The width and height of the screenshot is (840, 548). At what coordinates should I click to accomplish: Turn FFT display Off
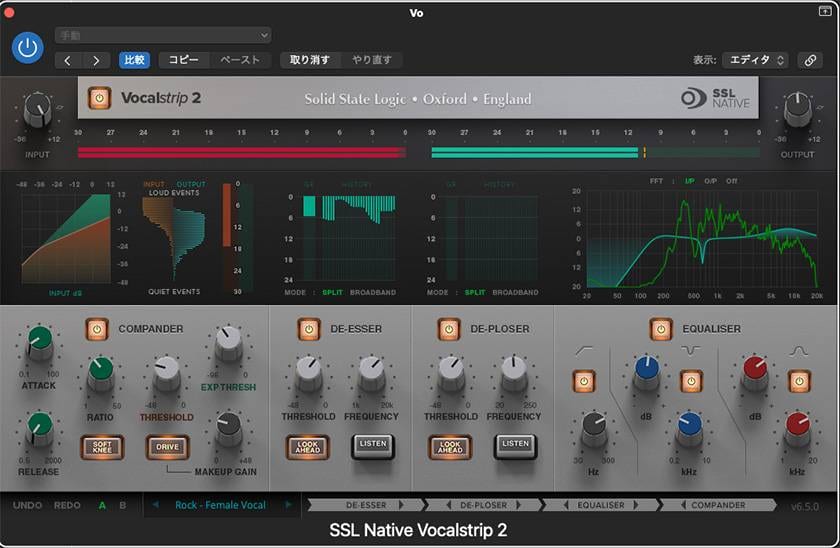click(731, 181)
